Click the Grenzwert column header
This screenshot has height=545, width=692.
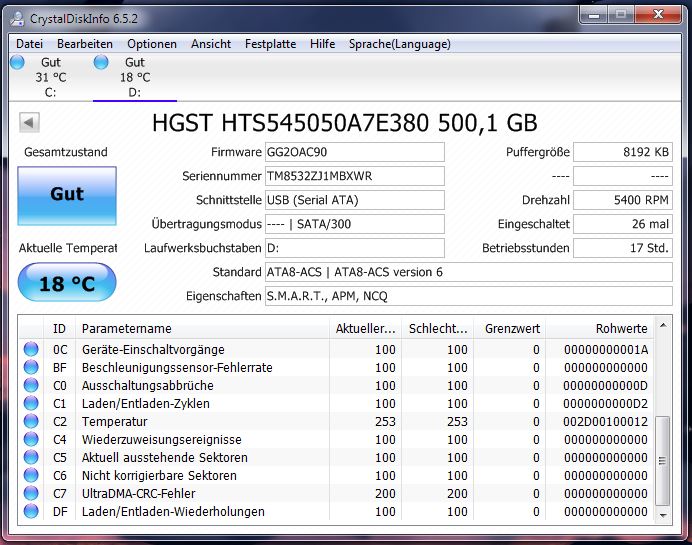[x=510, y=328]
